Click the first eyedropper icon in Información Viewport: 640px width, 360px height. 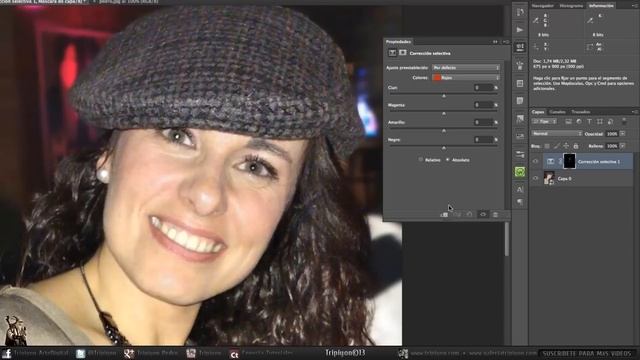(x=536, y=20)
